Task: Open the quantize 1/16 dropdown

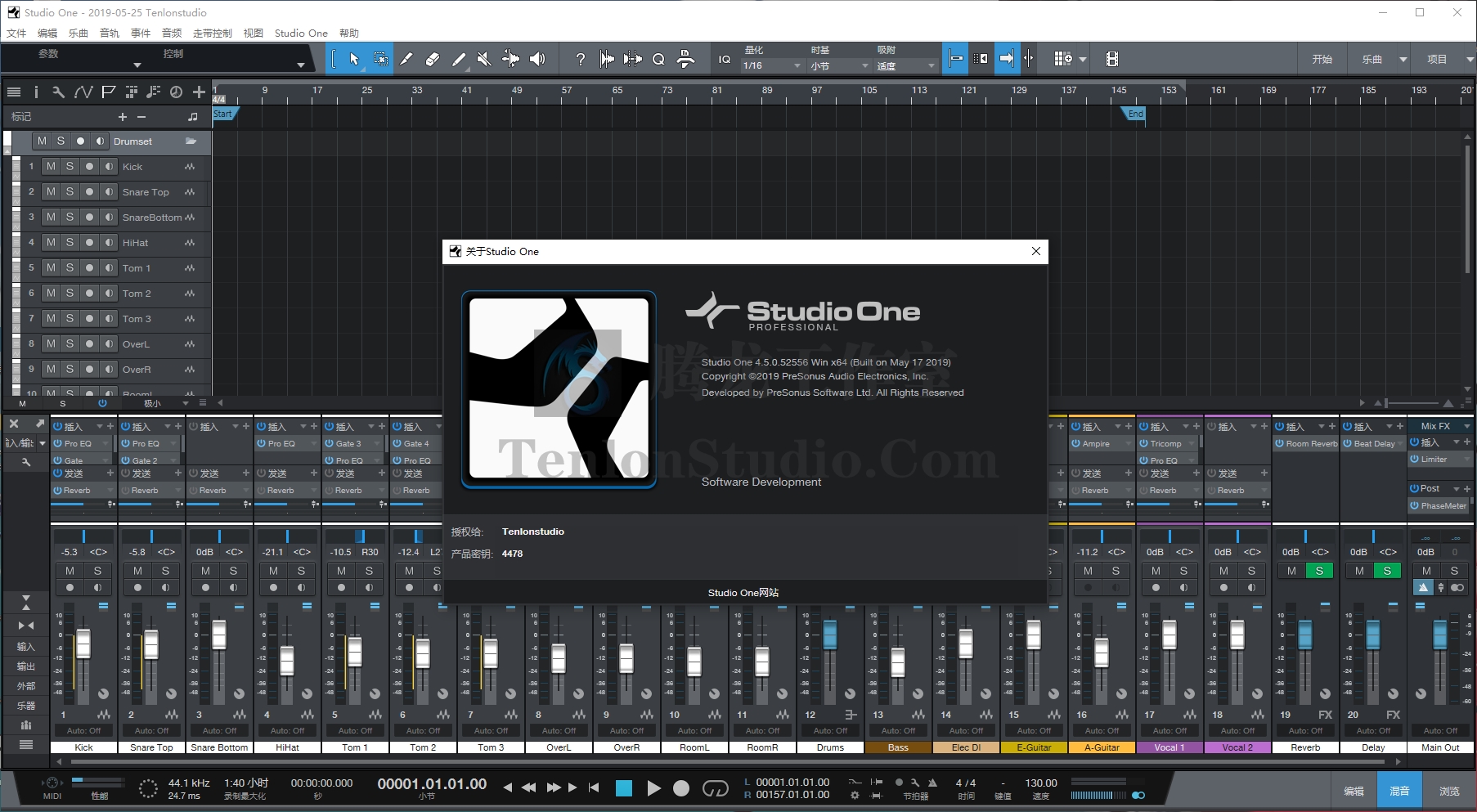Action: pos(772,65)
